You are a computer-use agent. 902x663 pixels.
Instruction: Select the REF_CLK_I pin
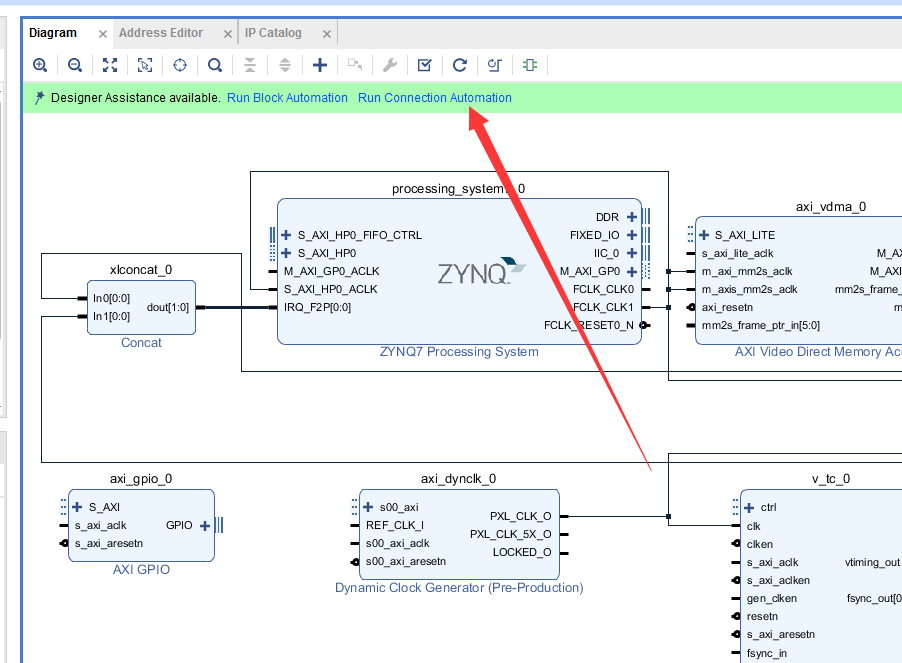point(395,525)
